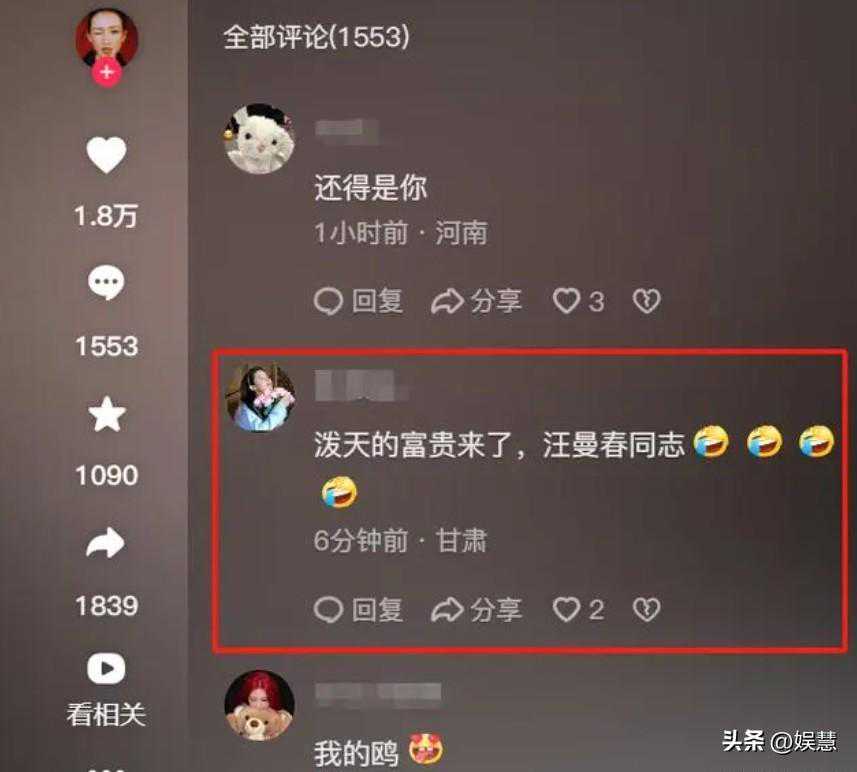The image size is (857, 772).
Task: Share the 还得是你 comment
Action: [476, 301]
